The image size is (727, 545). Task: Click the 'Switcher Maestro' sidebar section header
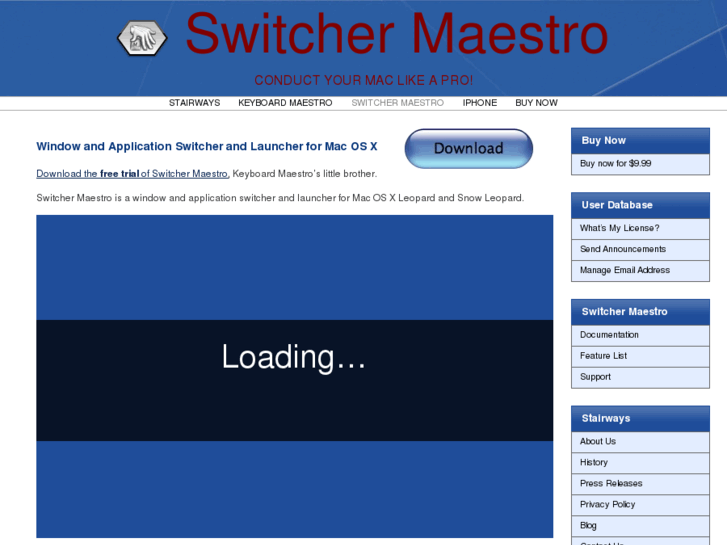pyautogui.click(x=640, y=312)
